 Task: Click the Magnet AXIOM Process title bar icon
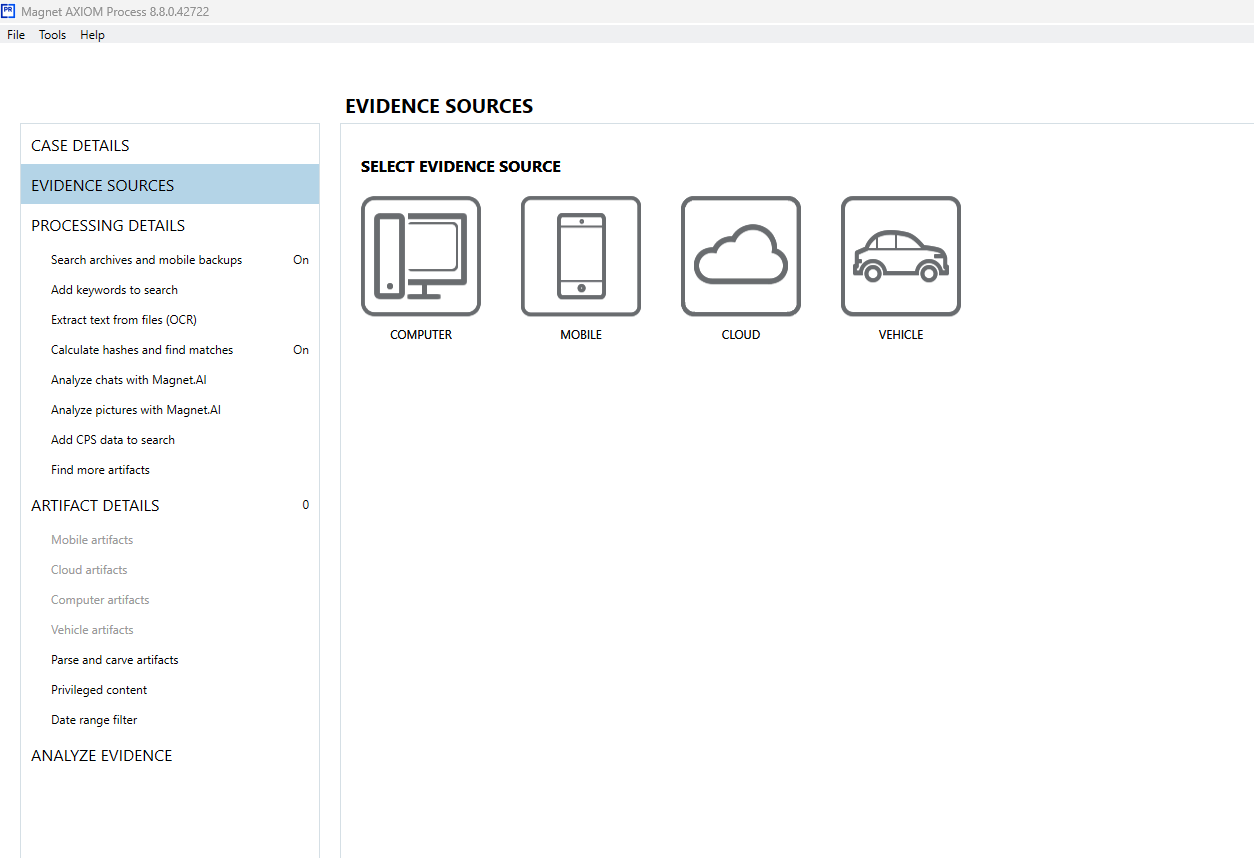coord(9,11)
